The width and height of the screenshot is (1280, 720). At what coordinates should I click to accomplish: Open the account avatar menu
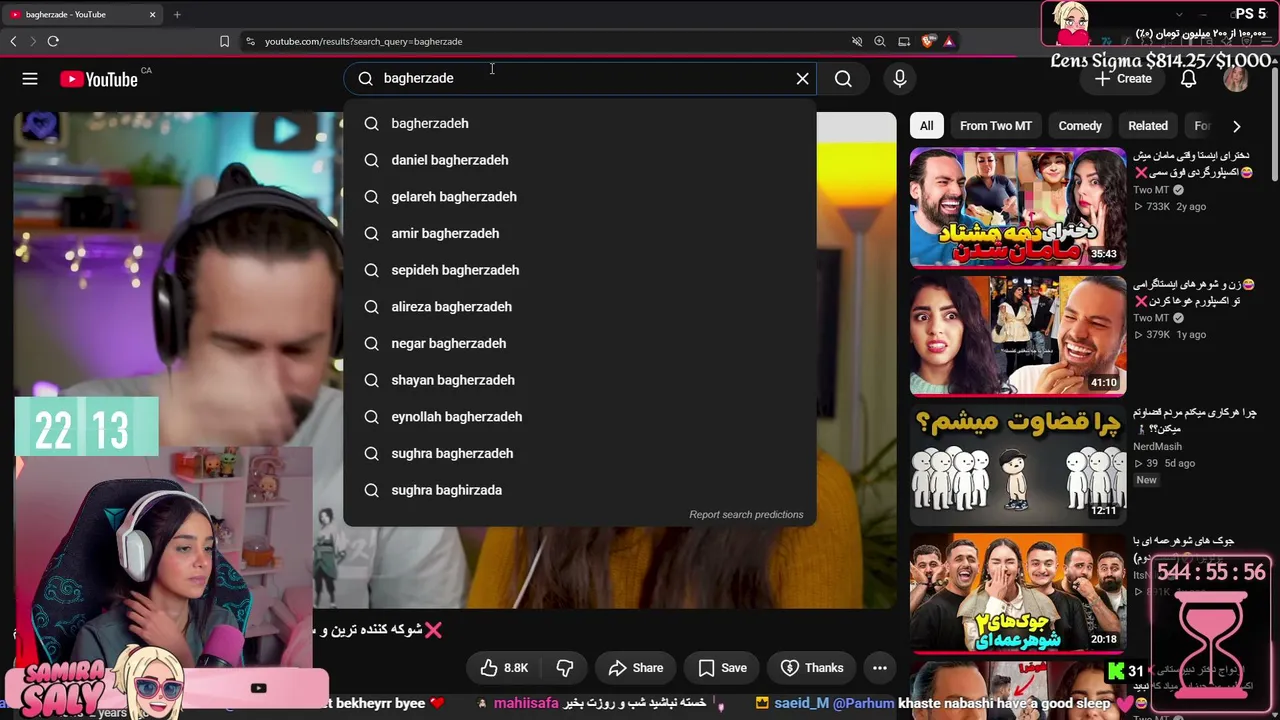coord(1236,79)
